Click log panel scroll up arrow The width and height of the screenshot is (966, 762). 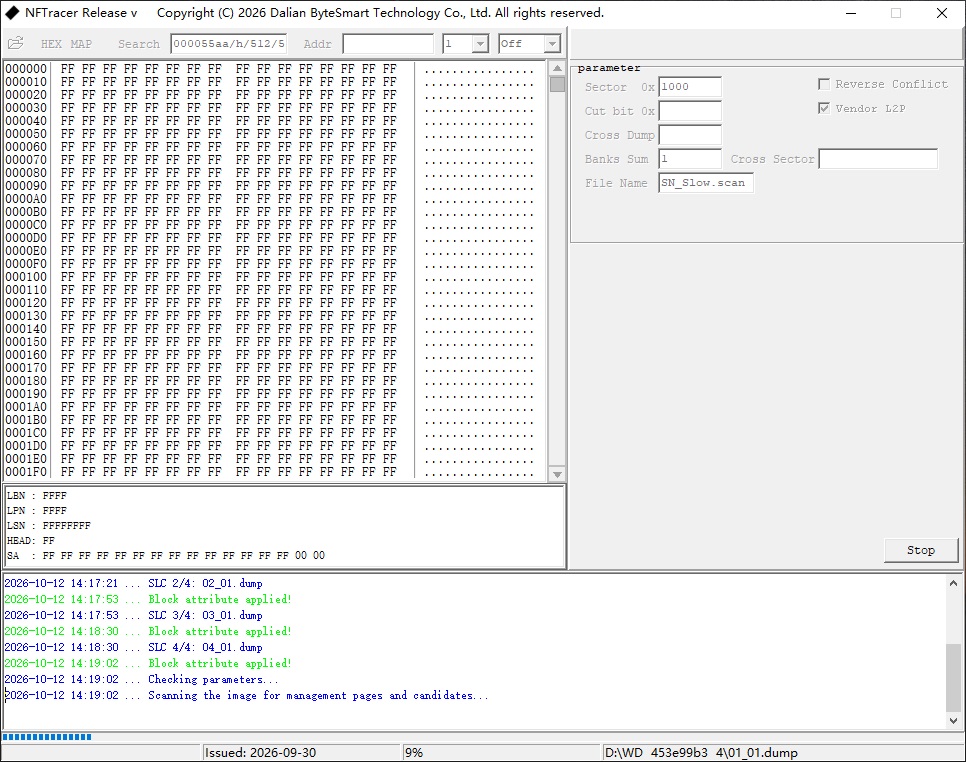(953, 583)
